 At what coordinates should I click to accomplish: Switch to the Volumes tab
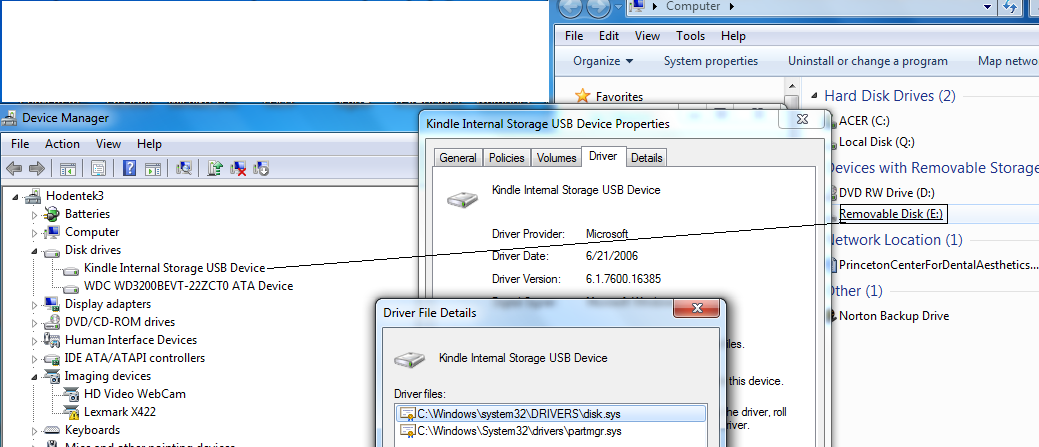(x=556, y=158)
